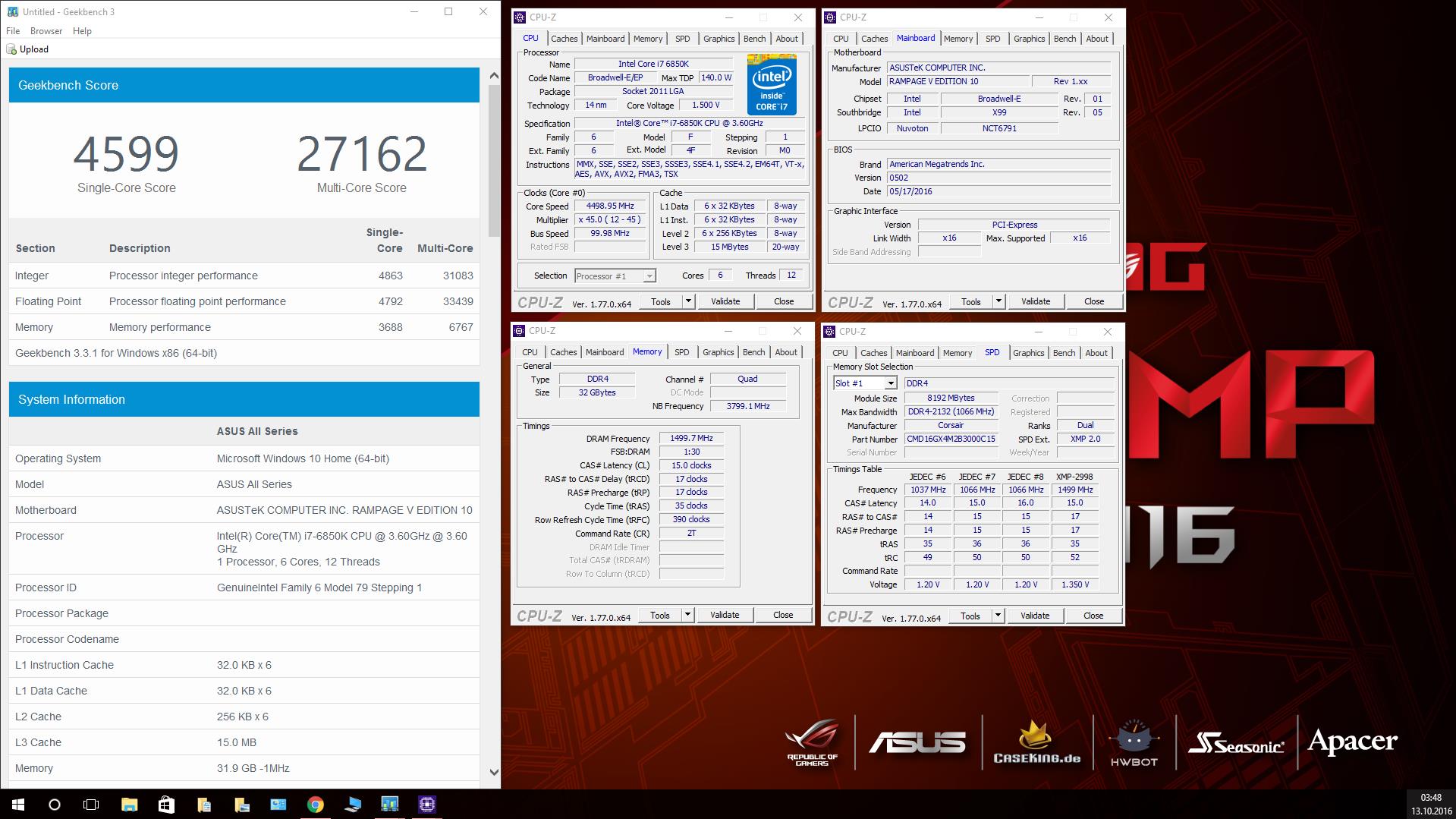Click the Part Number field CMD16GX4M2B3000C15
Image resolution: width=1456 pixels, height=819 pixels.
point(951,439)
